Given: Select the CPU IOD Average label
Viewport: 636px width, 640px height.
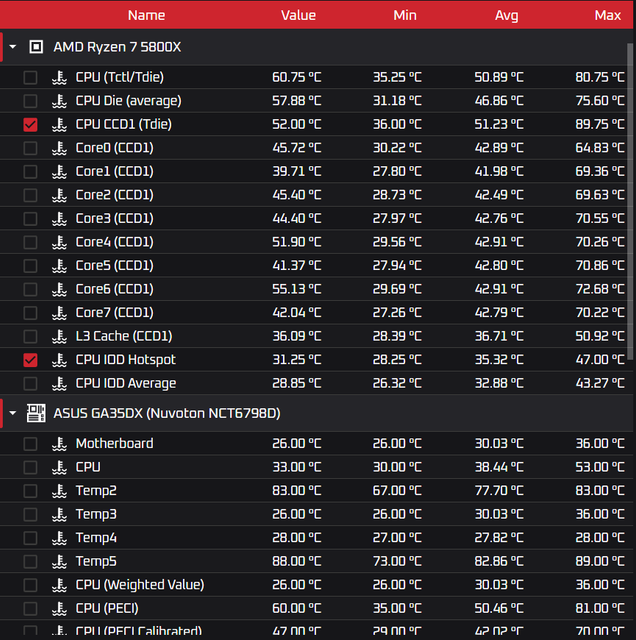Looking at the screenshot, I should pos(126,383).
